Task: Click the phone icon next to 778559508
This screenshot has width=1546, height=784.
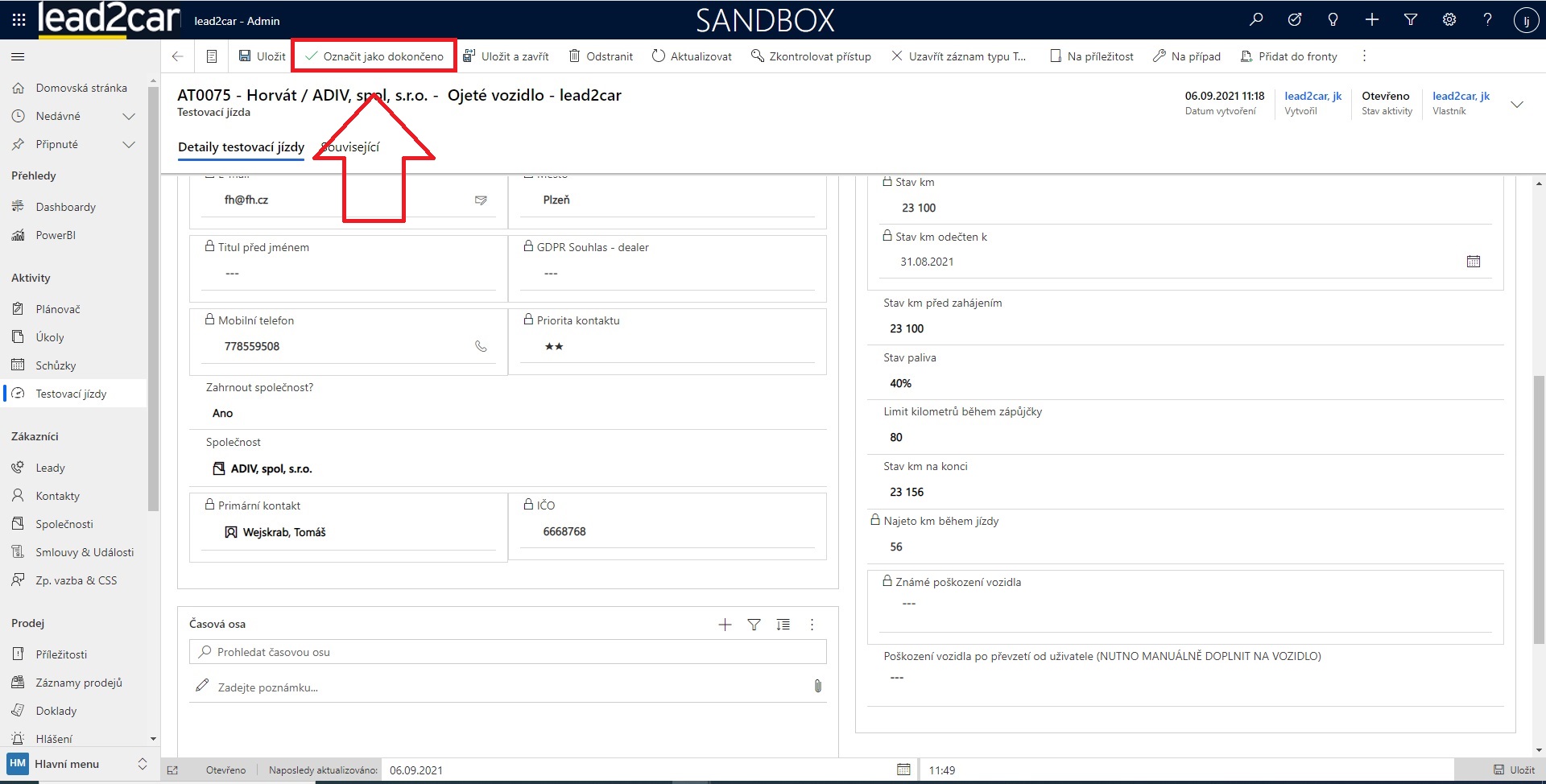Action: 481,346
